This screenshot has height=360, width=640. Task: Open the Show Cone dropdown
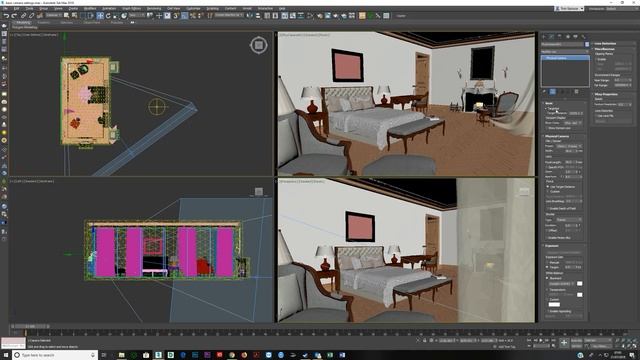573,123
